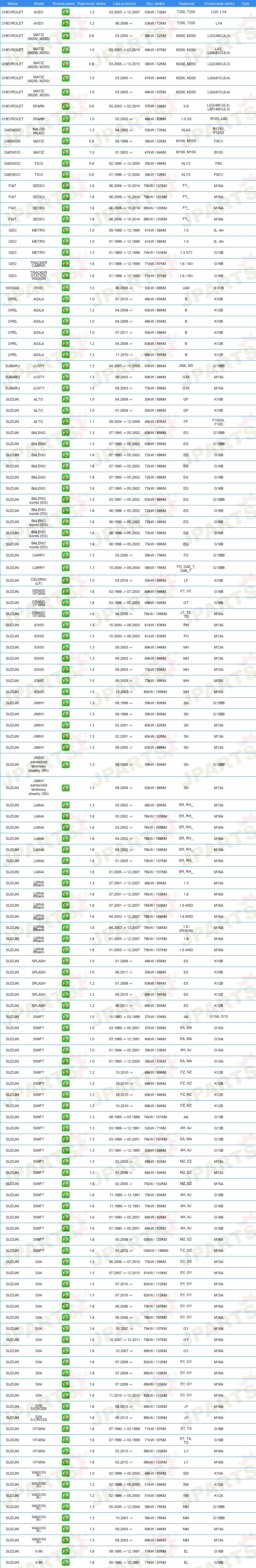Click the K10 B engine code

tap(218, 288)
